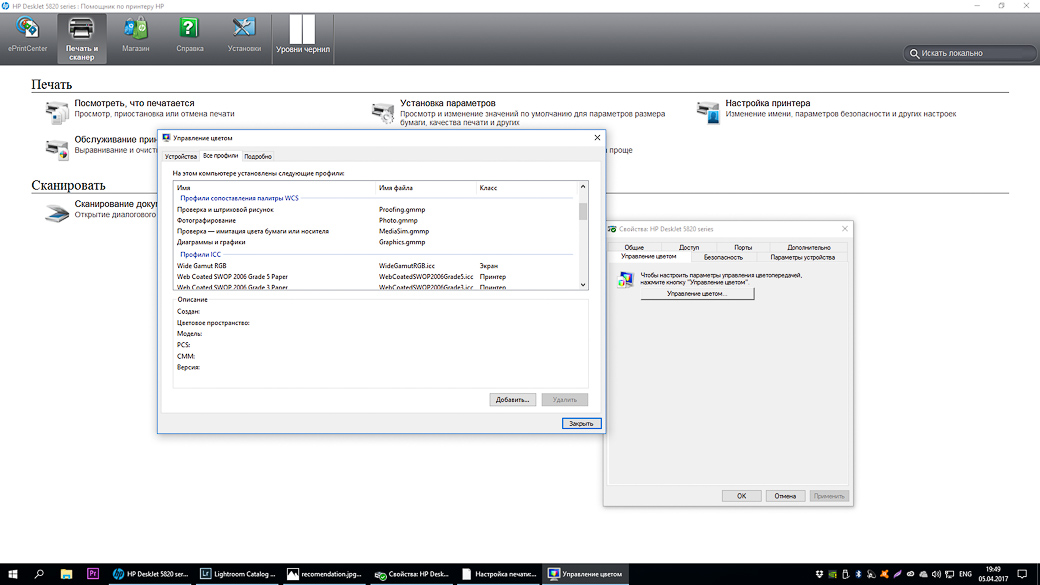Open the Общие tab in printer properties
This screenshot has width=1040, height=585.
[x=634, y=247]
